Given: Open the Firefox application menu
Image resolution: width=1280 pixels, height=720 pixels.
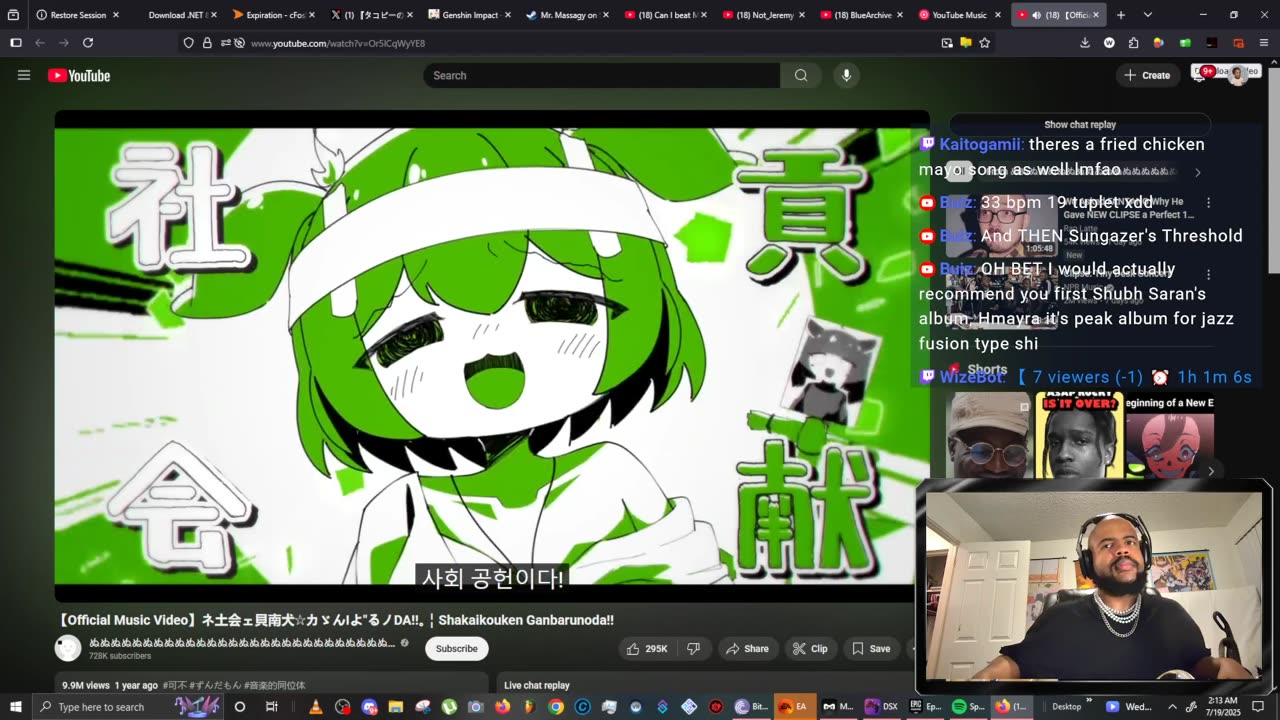Looking at the screenshot, I should click(1263, 43).
